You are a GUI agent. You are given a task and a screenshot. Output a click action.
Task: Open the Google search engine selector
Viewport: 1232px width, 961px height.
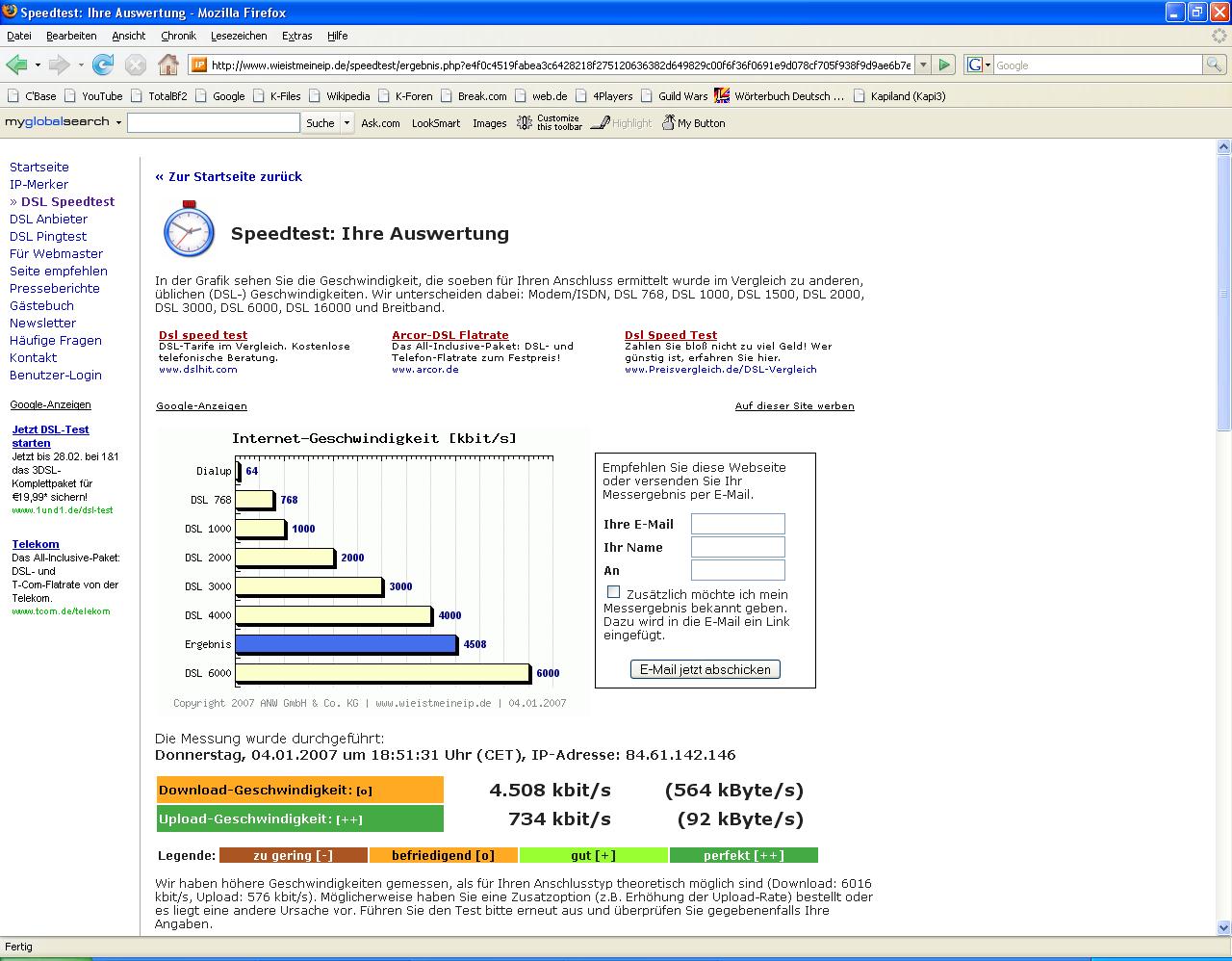click(978, 65)
